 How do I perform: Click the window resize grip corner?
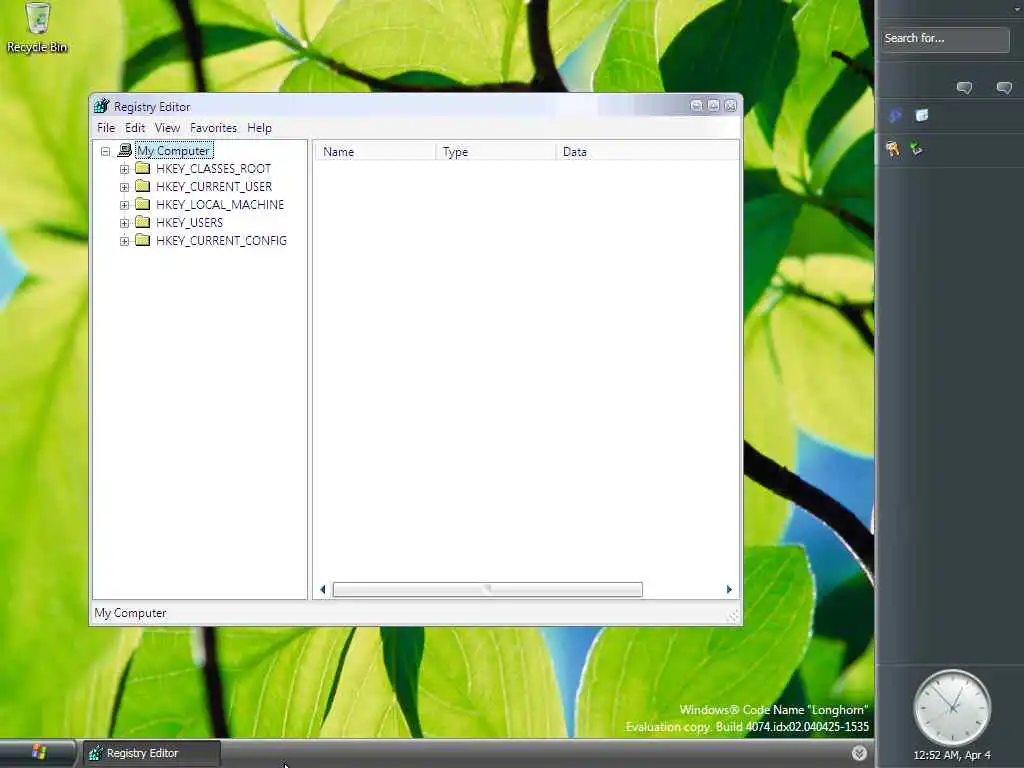click(x=733, y=615)
